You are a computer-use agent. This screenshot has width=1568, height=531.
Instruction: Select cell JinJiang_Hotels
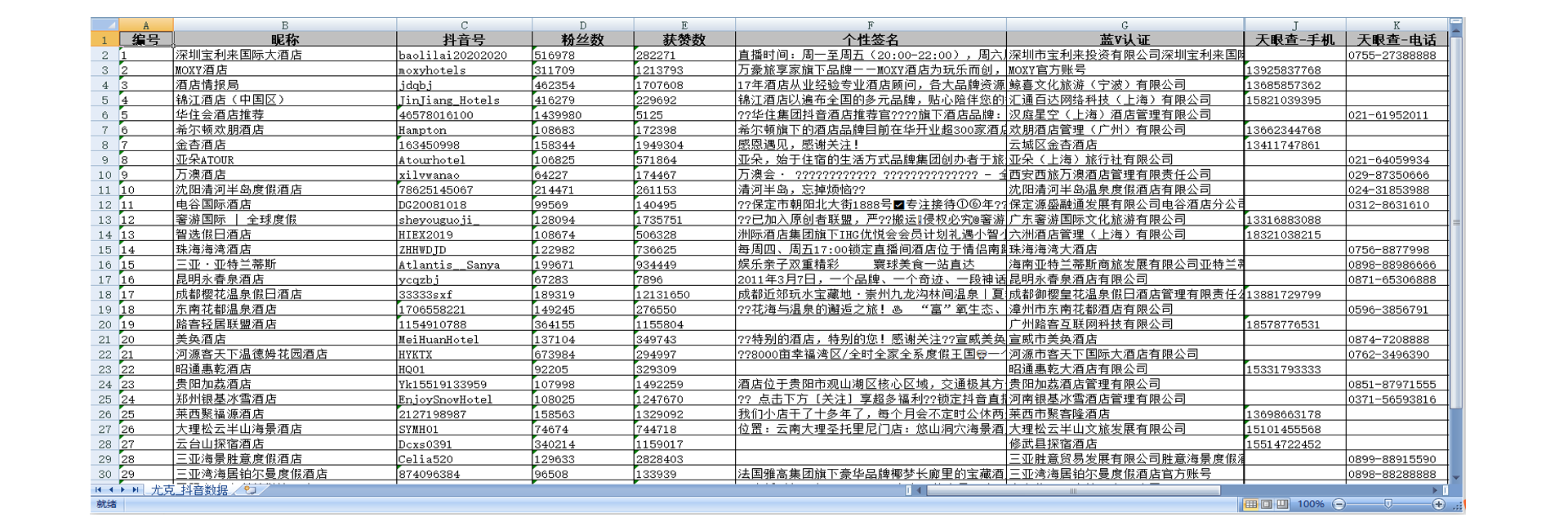464,100
